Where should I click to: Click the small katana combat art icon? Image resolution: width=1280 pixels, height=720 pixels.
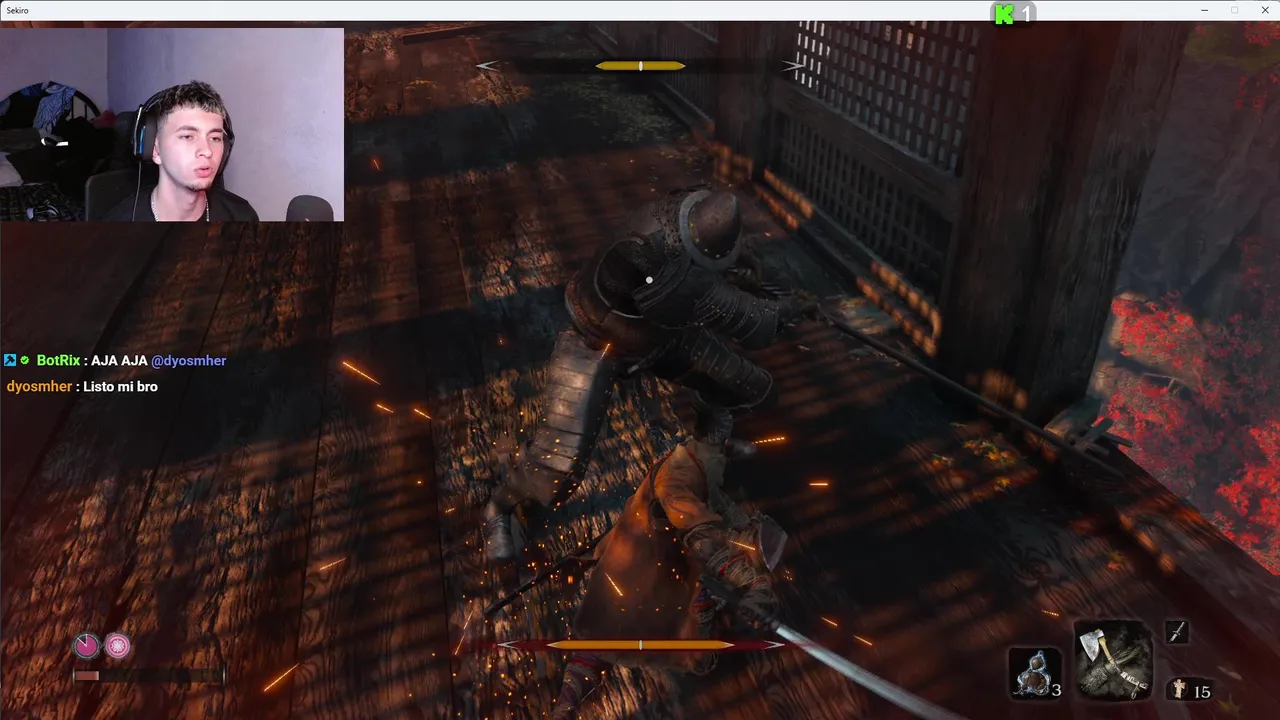click(x=1177, y=631)
